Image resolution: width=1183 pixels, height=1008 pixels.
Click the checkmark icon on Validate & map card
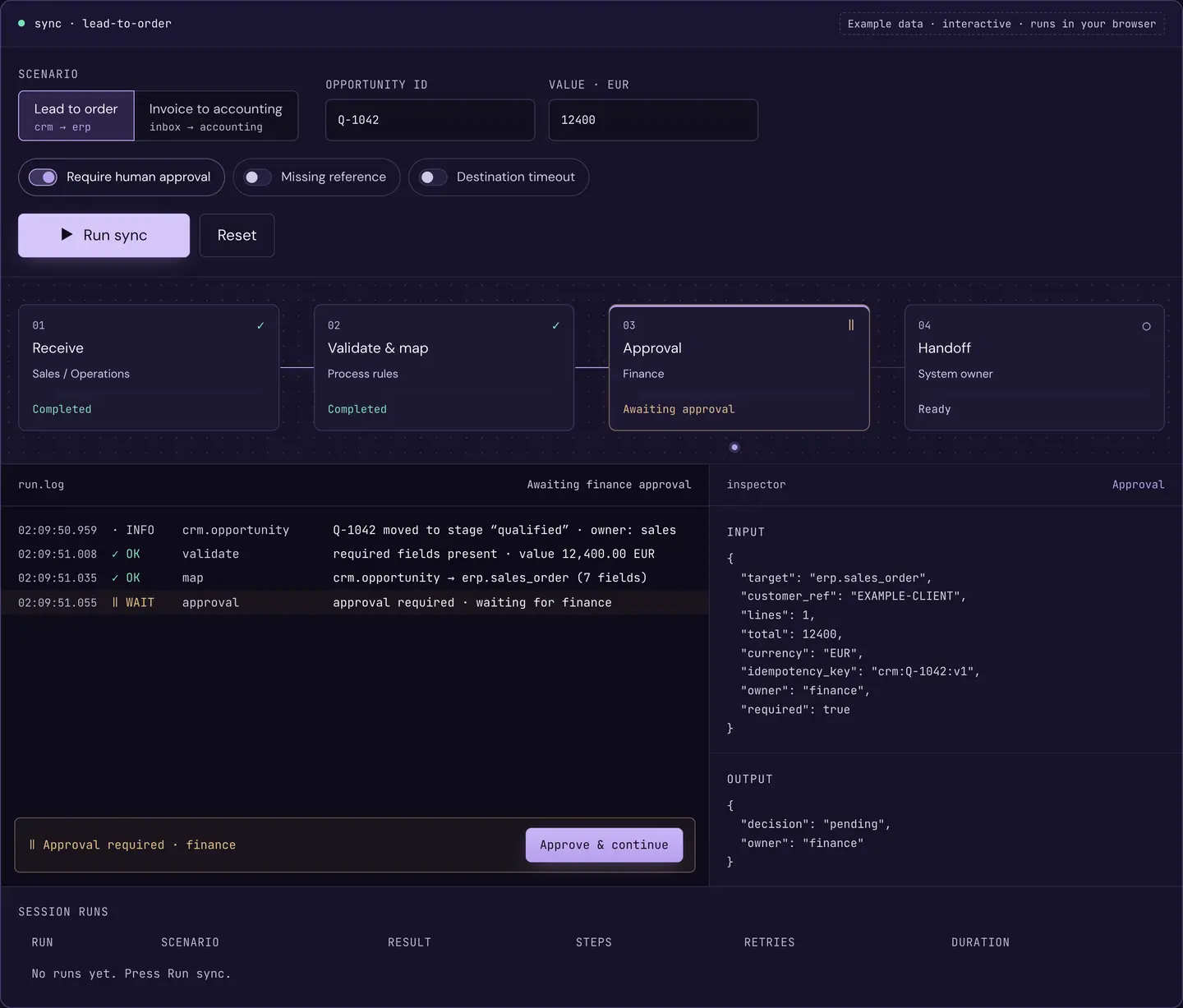pos(555,326)
